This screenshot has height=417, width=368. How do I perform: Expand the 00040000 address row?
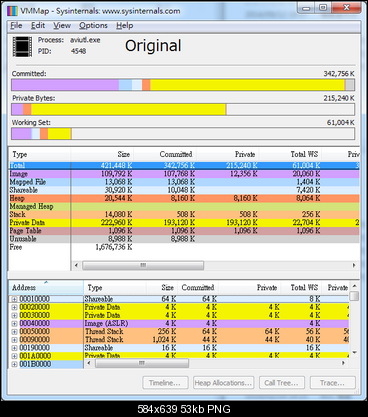(x=14, y=323)
